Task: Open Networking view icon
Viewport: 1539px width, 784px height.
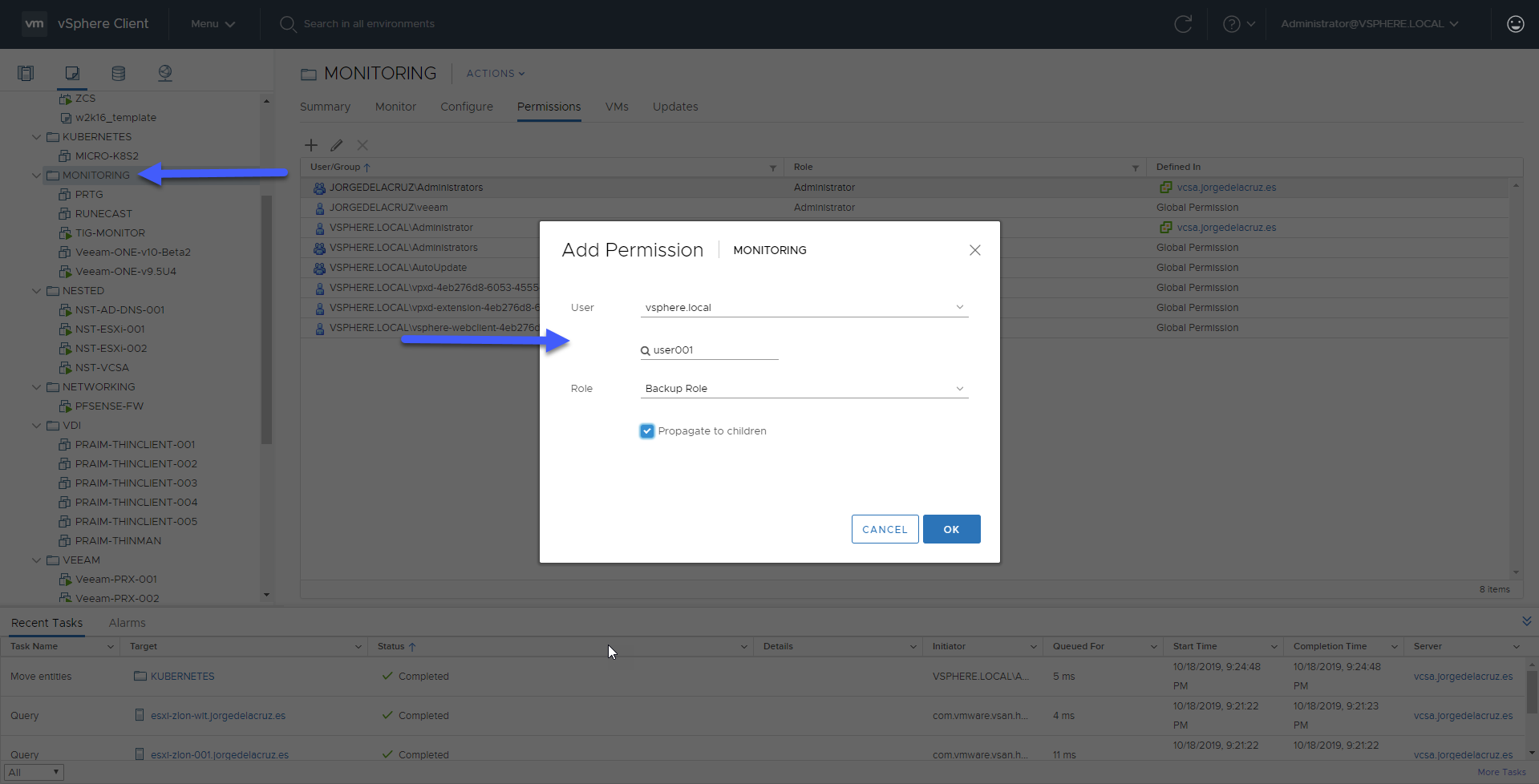Action: pyautogui.click(x=165, y=73)
